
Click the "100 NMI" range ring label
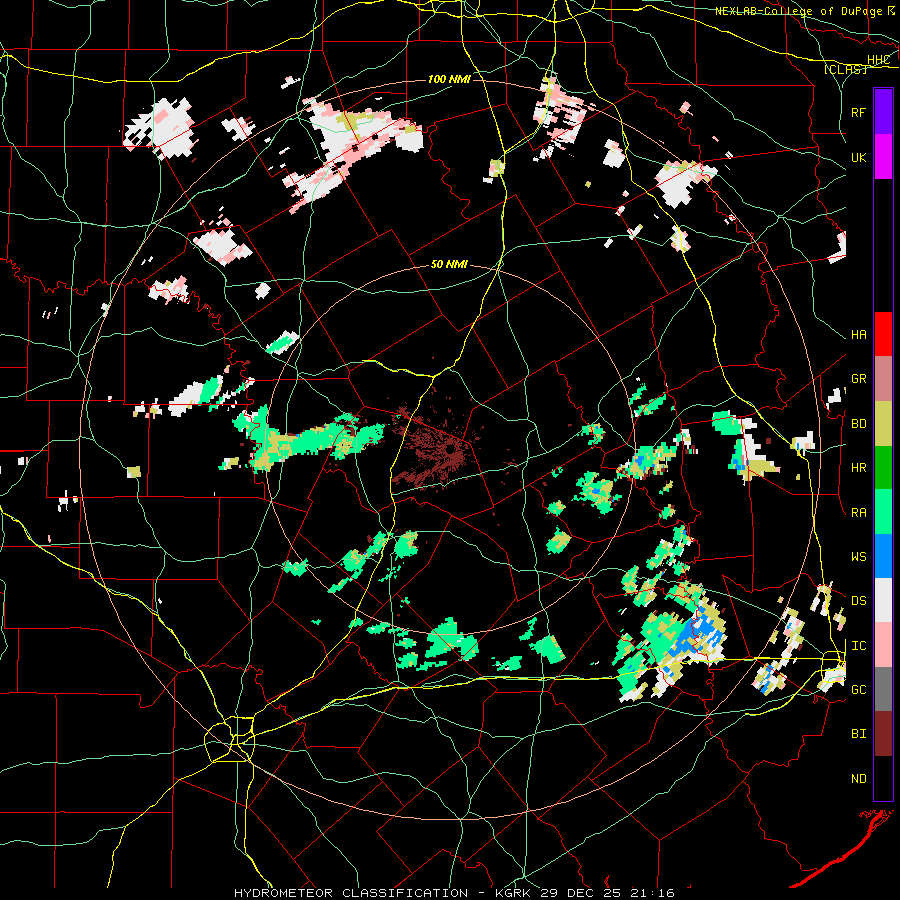(449, 79)
